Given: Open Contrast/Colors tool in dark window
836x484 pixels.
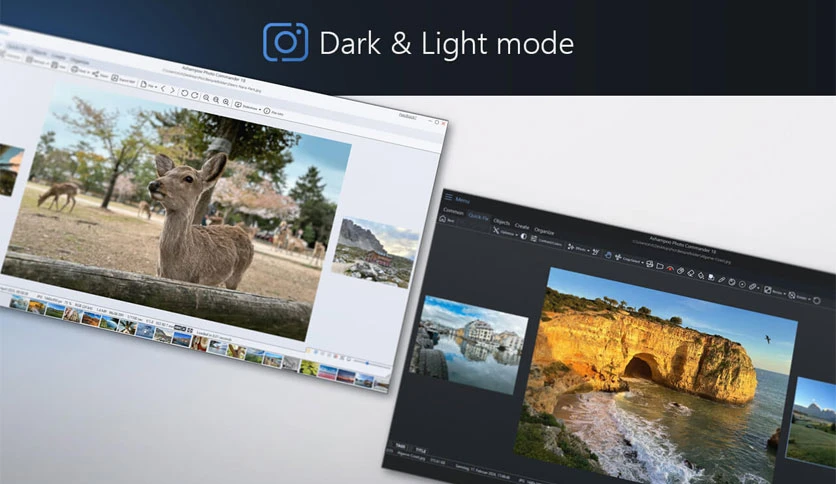Looking at the screenshot, I should pyautogui.click(x=546, y=241).
